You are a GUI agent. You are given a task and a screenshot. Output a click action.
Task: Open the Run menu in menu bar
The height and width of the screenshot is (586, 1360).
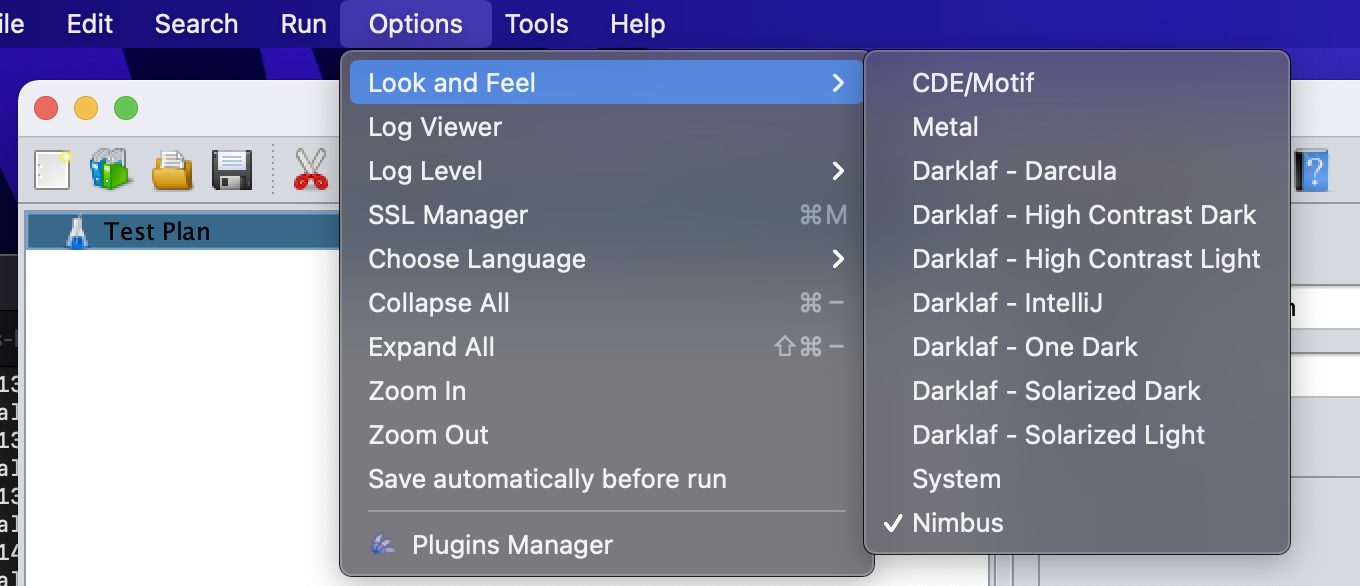(303, 23)
